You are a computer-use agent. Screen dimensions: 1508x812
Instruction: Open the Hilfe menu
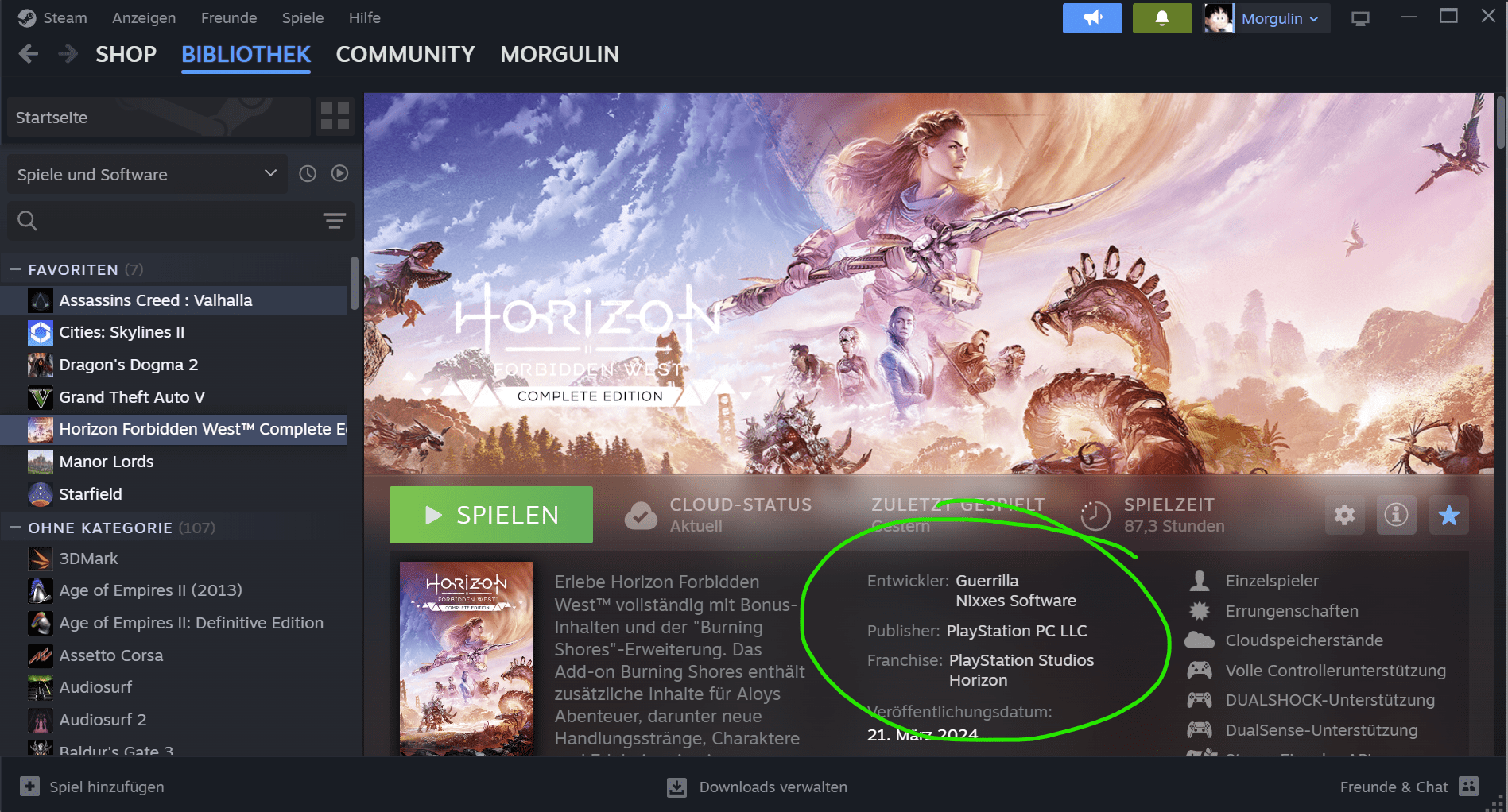click(x=365, y=17)
